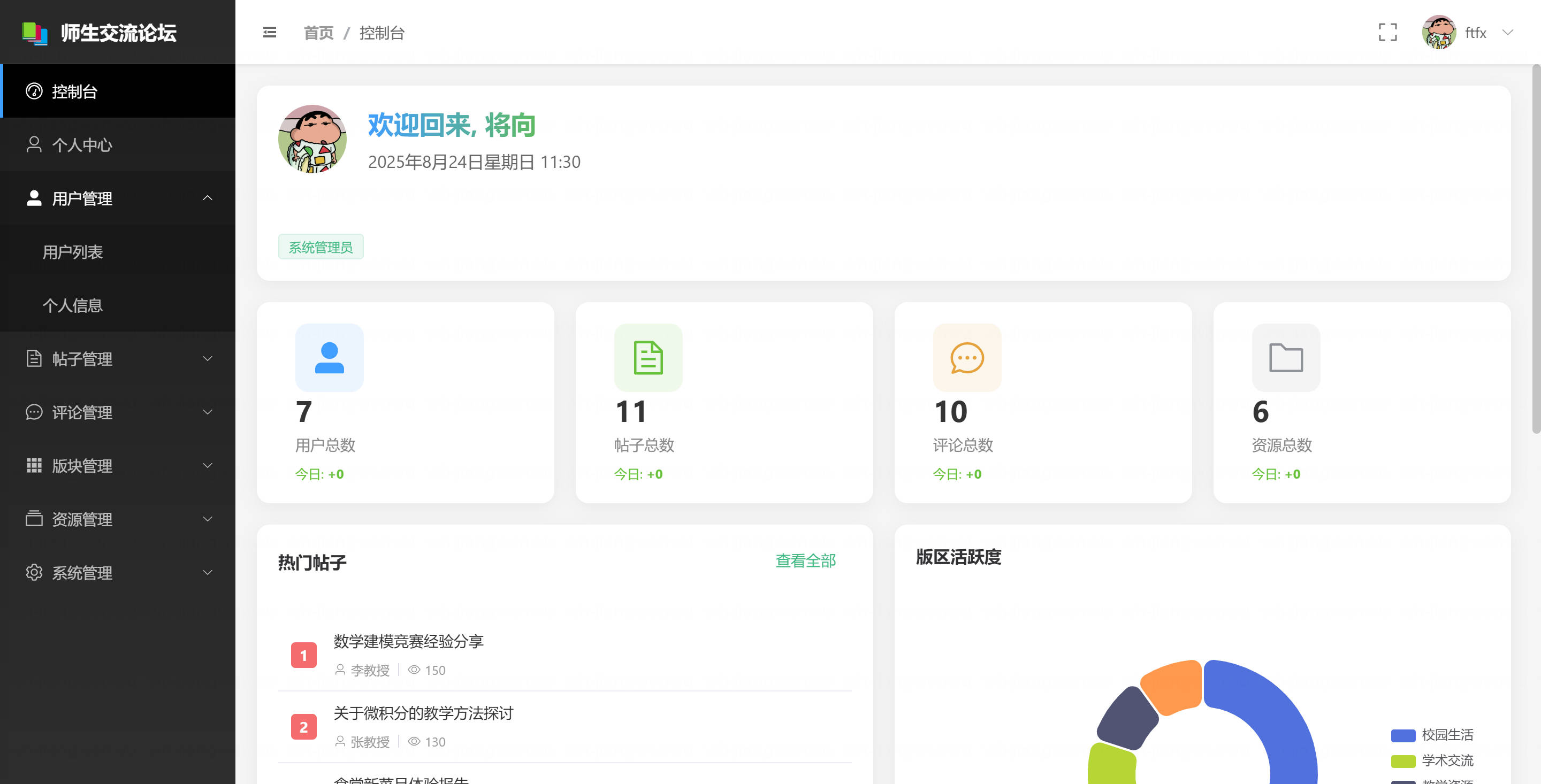Click the forum logo icon
The image size is (1541, 784).
[35, 33]
